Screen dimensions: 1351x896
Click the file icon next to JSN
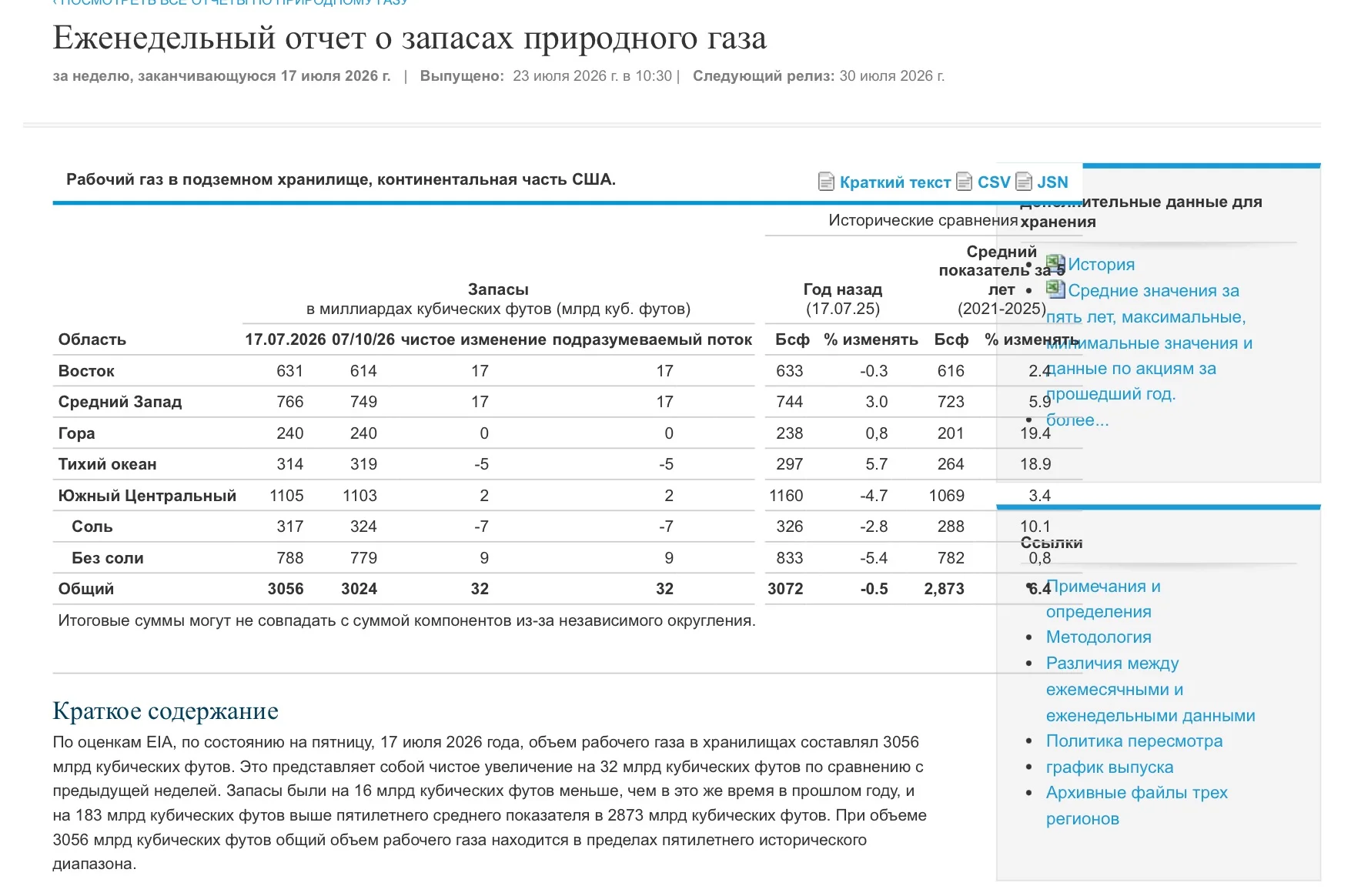(x=1024, y=182)
